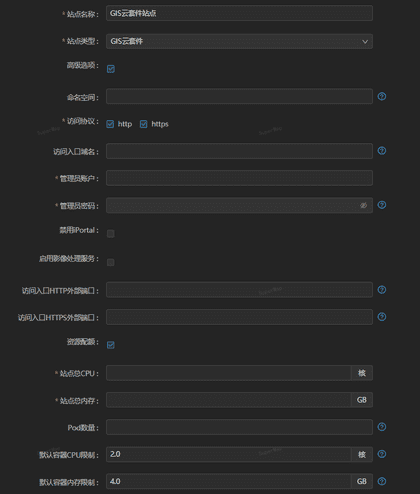Toggle password visibility eye icon
420x494 pixels.
[363, 205]
